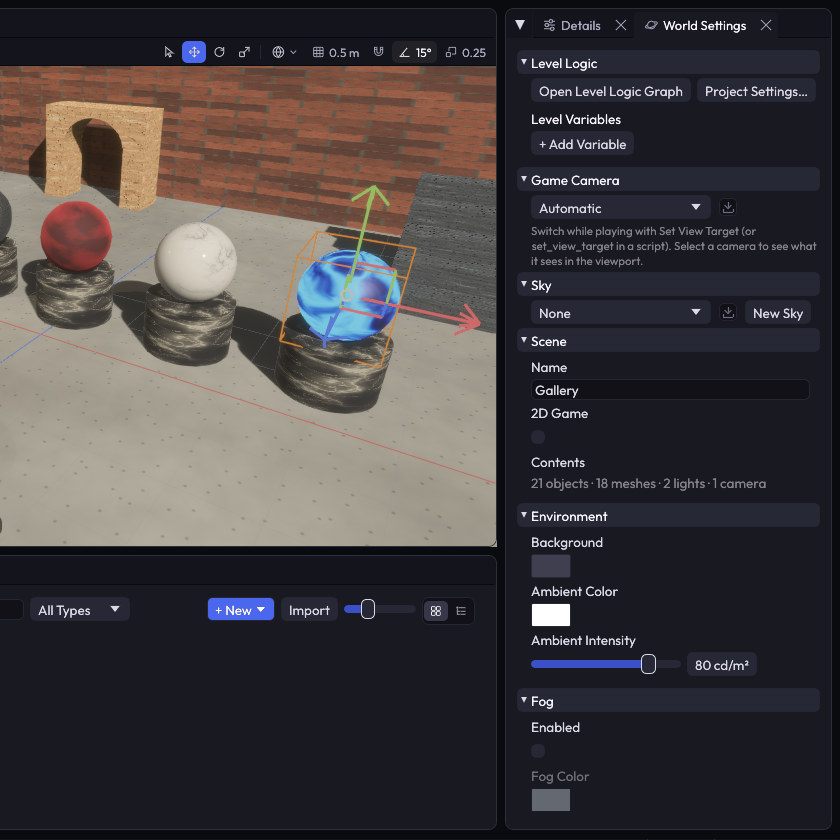Select the white marble sphere
Viewport: 840px width, 840px height.
point(196,261)
